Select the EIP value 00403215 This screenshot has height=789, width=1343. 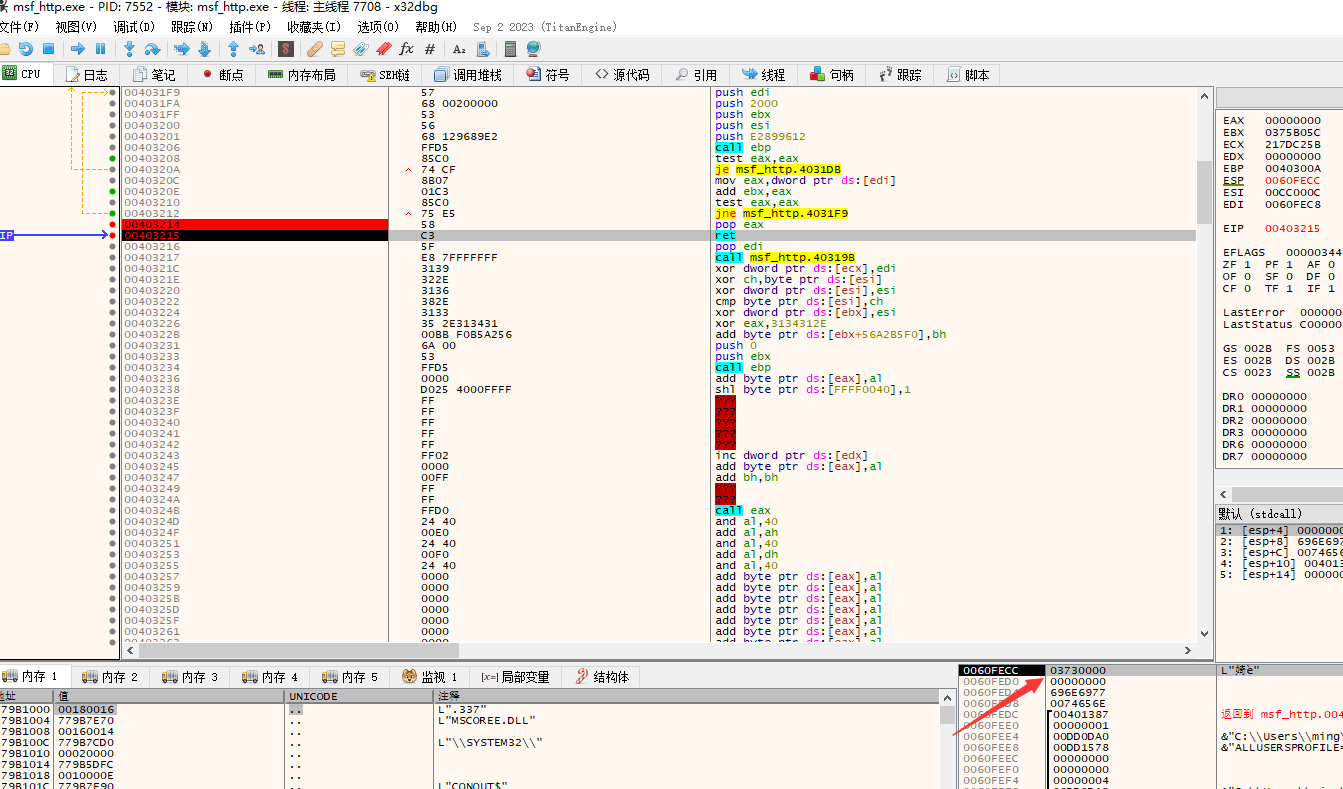click(1293, 228)
